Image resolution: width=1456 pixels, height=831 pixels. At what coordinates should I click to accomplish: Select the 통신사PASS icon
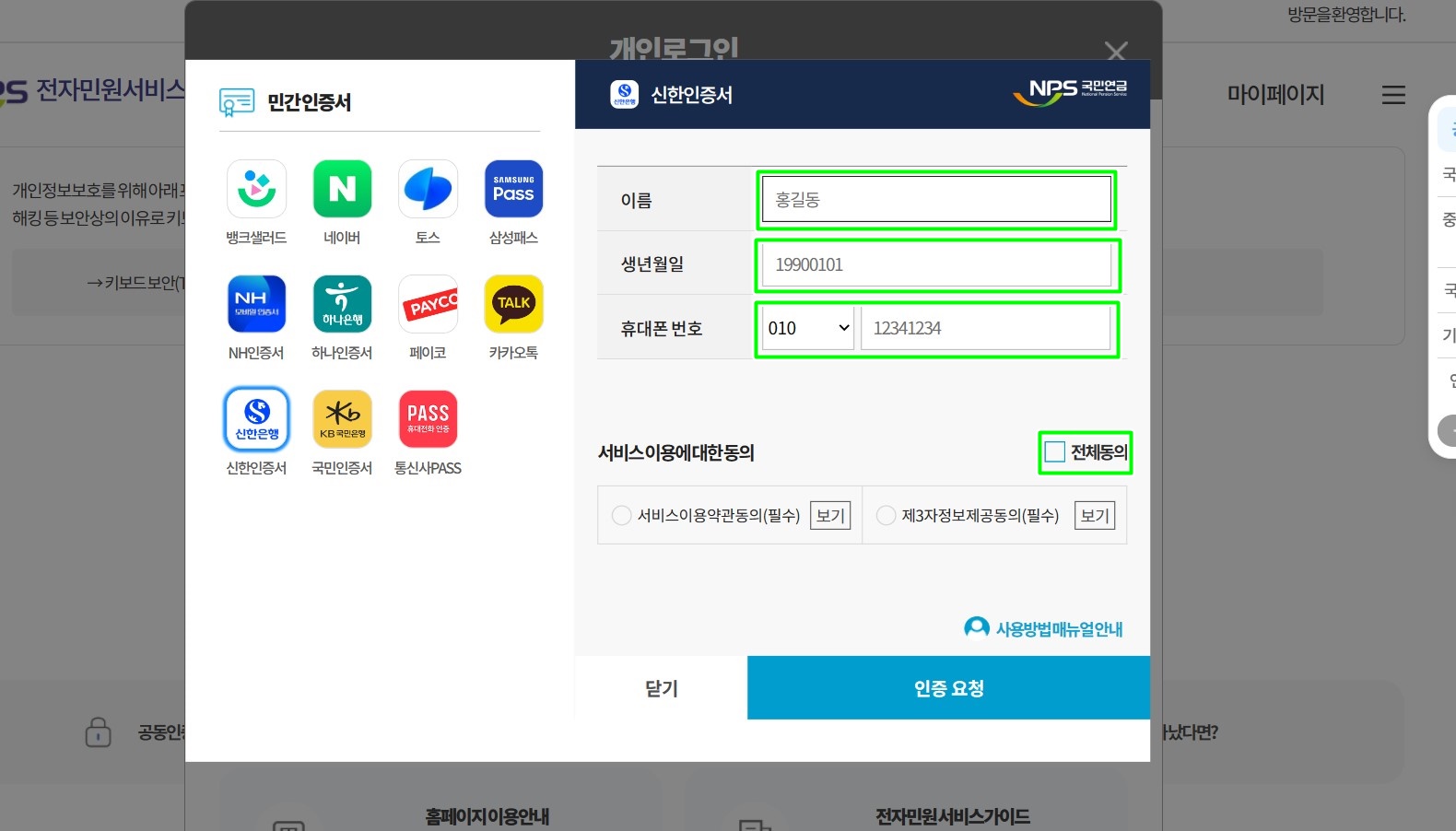tap(428, 419)
